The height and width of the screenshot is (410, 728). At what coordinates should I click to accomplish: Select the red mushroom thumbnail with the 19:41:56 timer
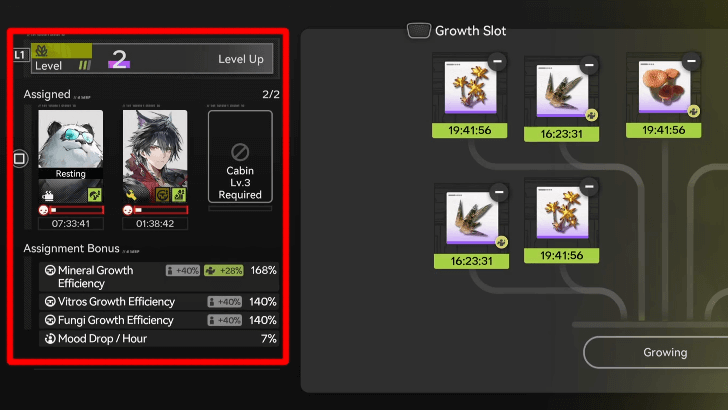(x=664, y=88)
